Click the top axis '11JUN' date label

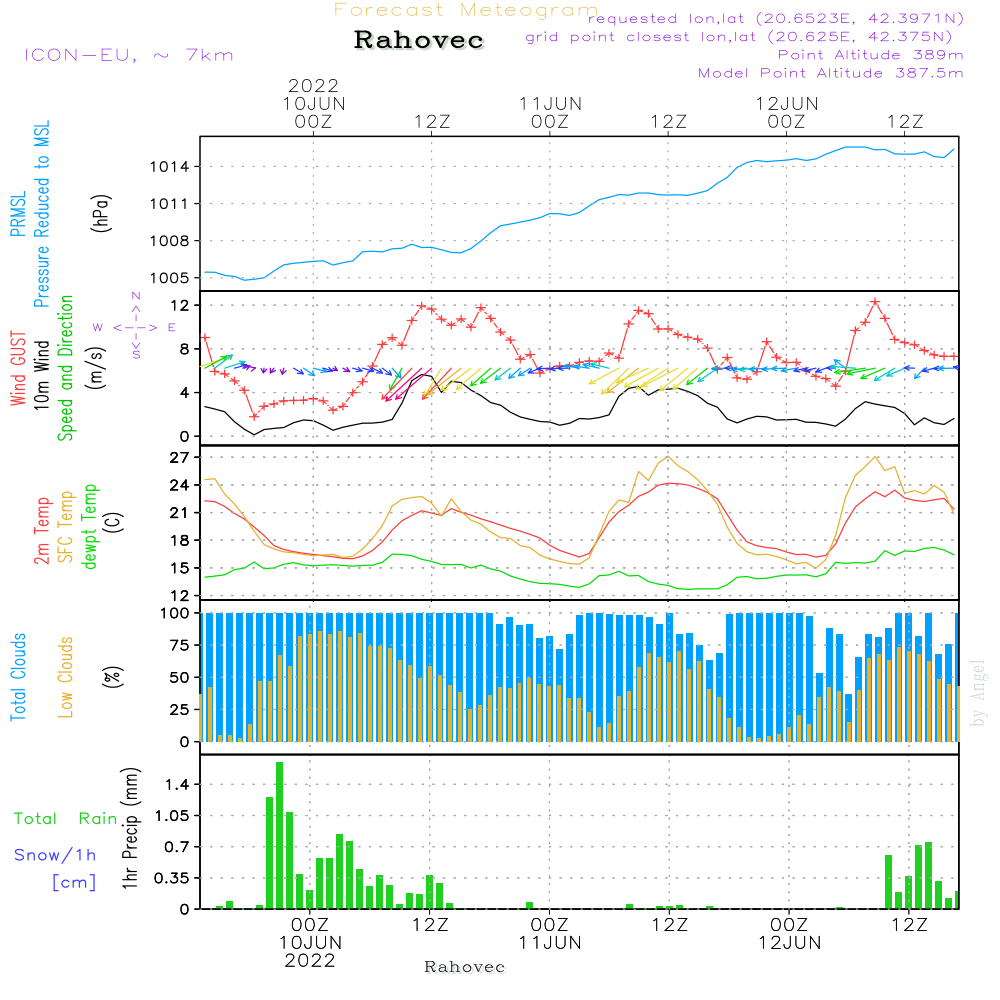click(x=550, y=104)
